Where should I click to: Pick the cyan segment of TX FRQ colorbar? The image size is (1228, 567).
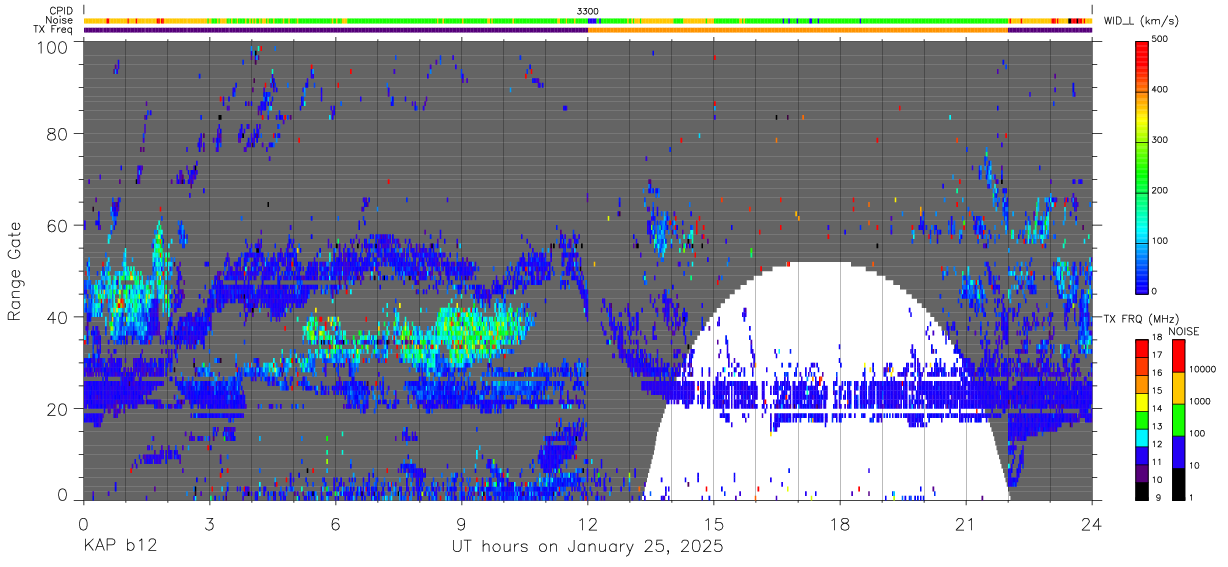coord(1142,437)
